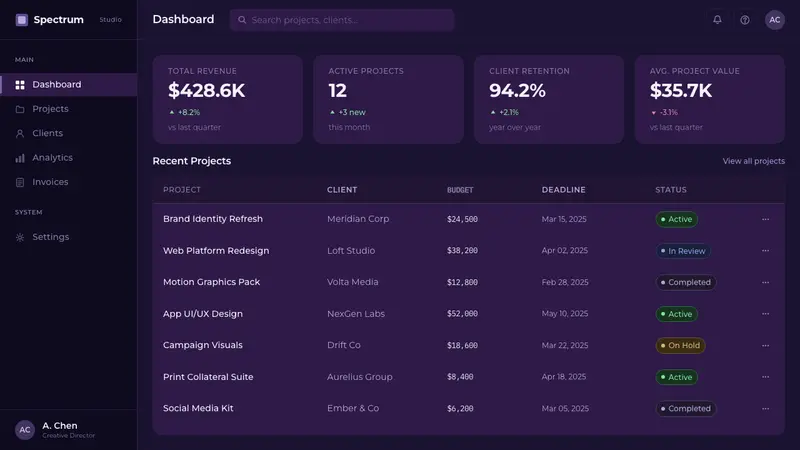Open Invoices in sidebar
The image size is (800, 450).
(x=68, y=182)
